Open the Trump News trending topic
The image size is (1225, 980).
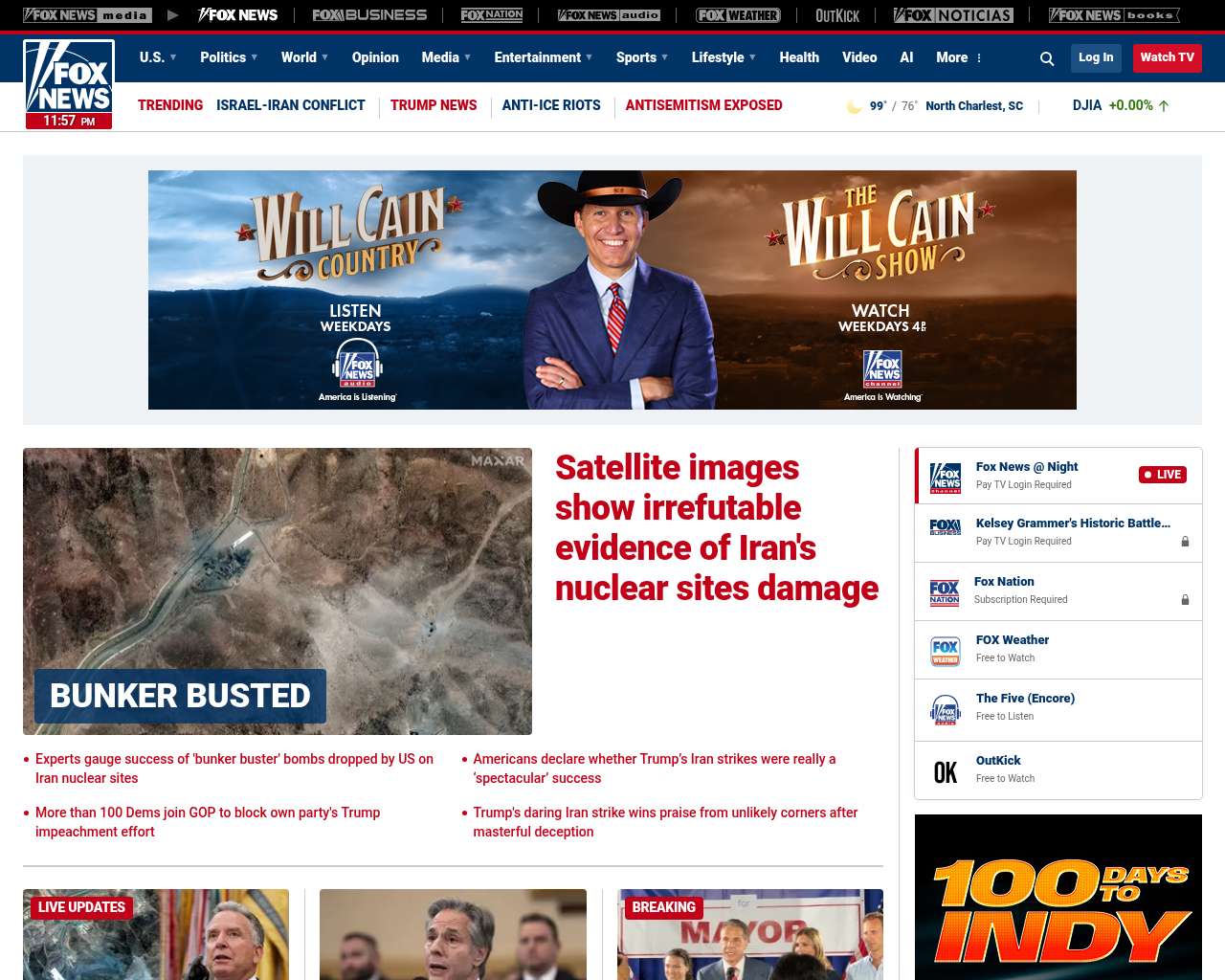point(434,105)
